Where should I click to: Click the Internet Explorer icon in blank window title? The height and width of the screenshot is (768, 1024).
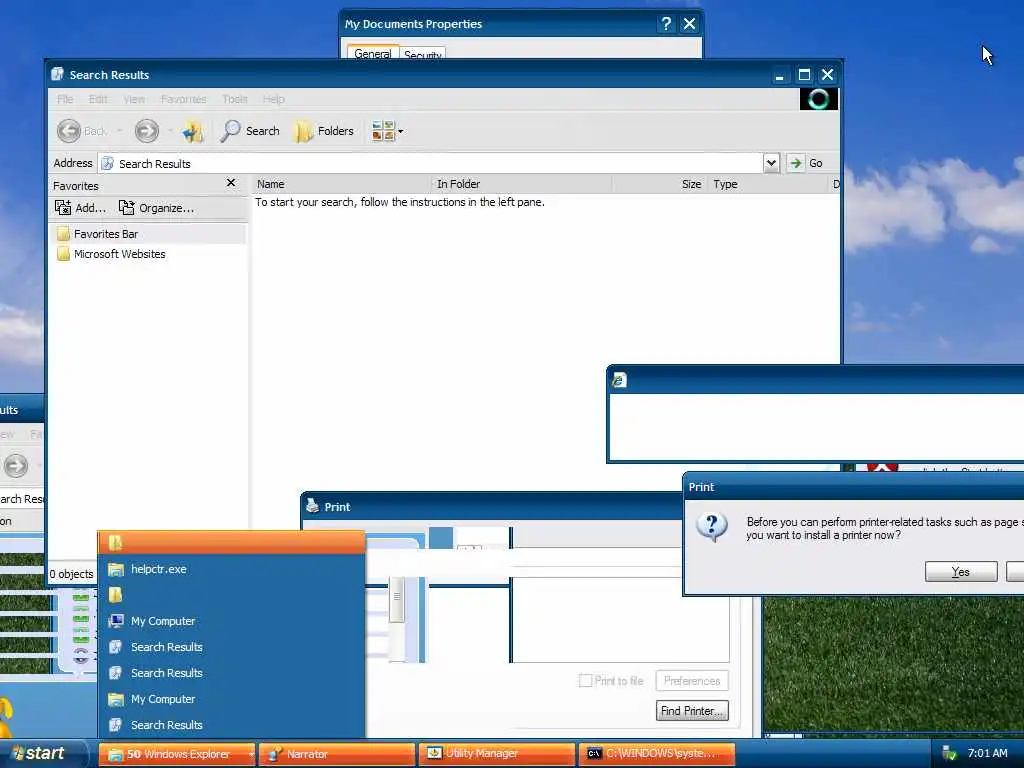(619, 380)
